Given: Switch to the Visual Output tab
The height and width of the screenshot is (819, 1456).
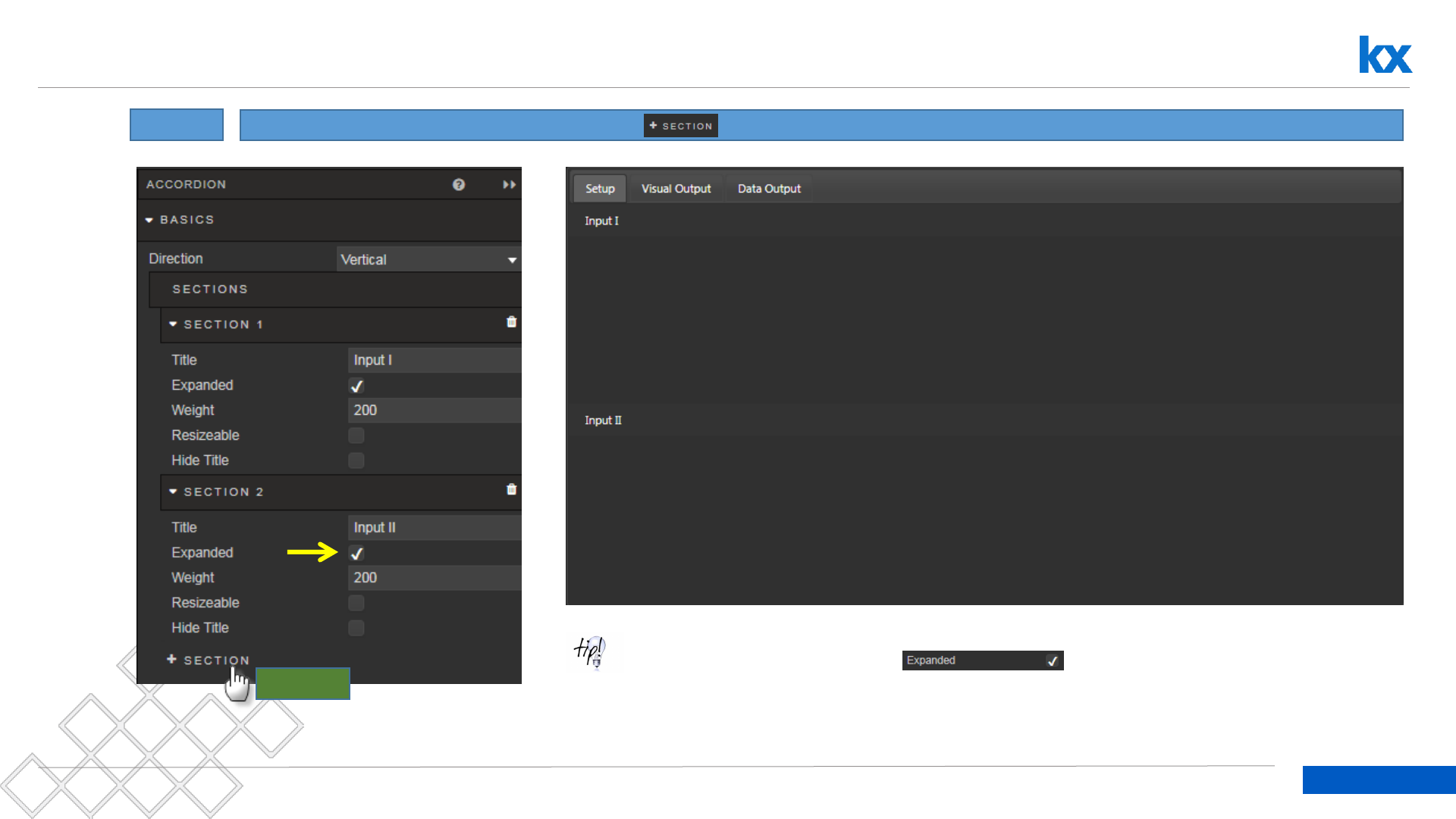Looking at the screenshot, I should pos(676,189).
